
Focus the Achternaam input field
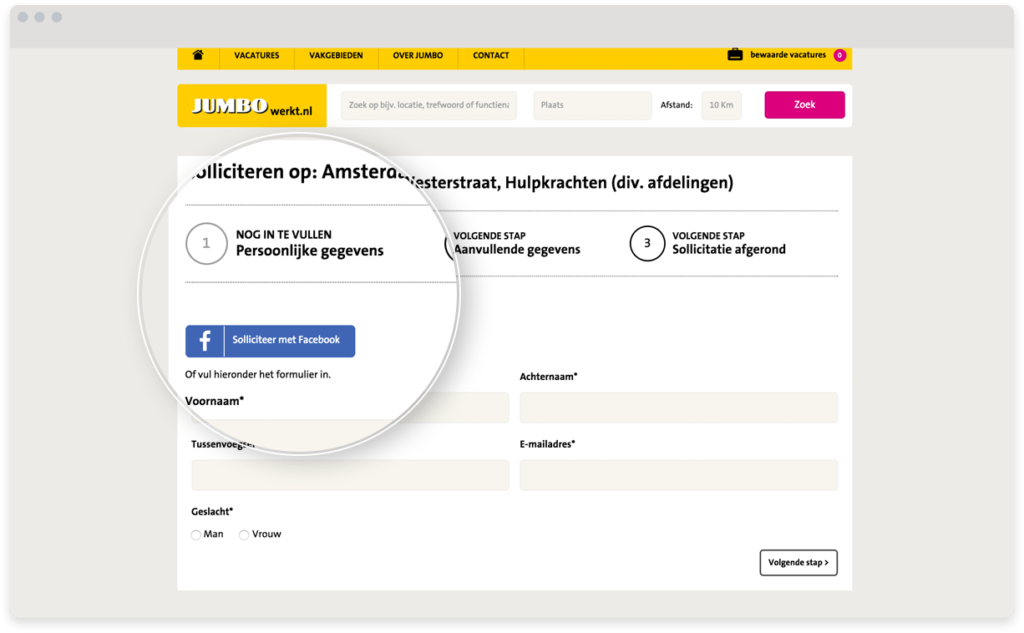(x=679, y=408)
